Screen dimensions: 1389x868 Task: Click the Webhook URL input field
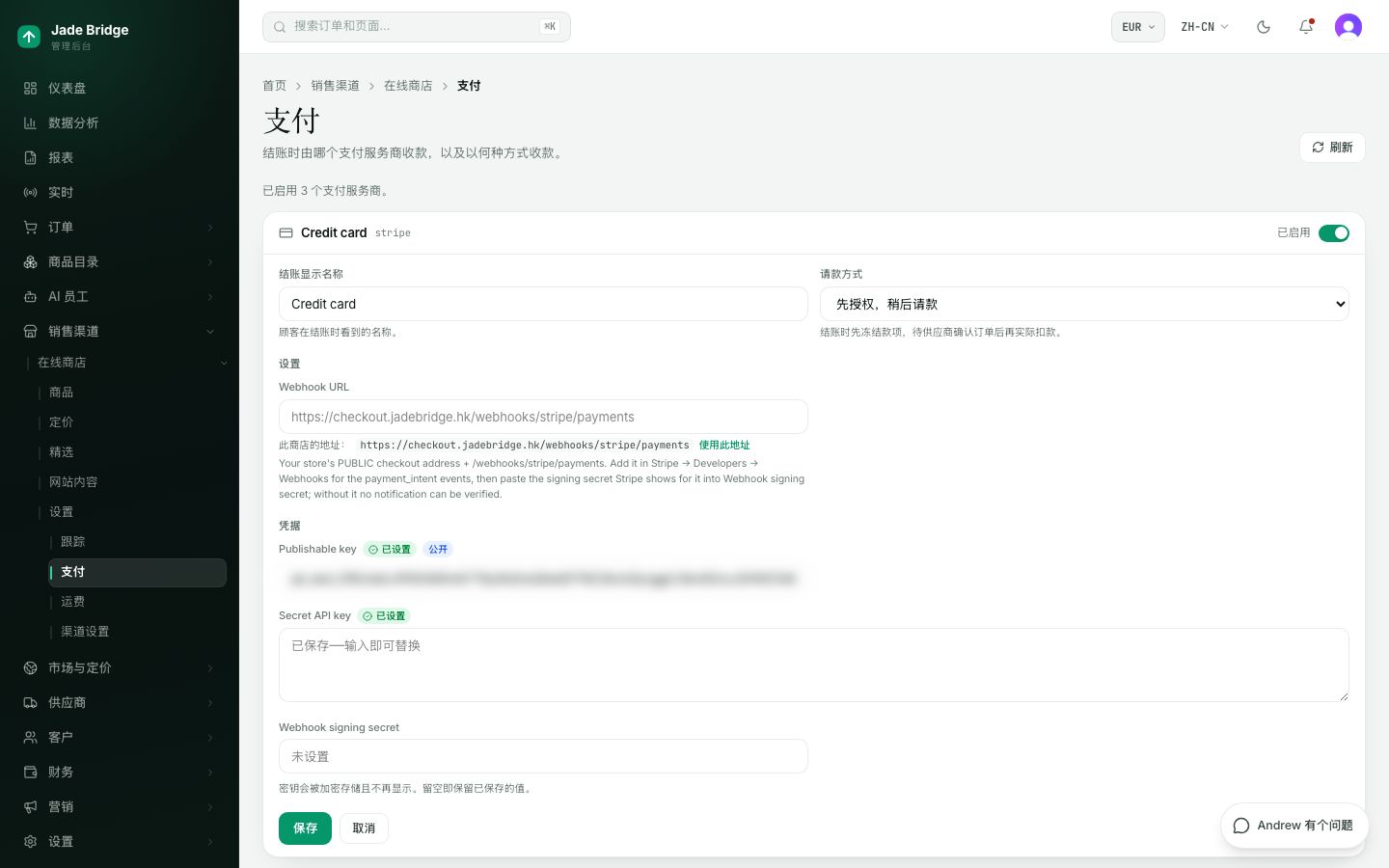click(x=543, y=417)
